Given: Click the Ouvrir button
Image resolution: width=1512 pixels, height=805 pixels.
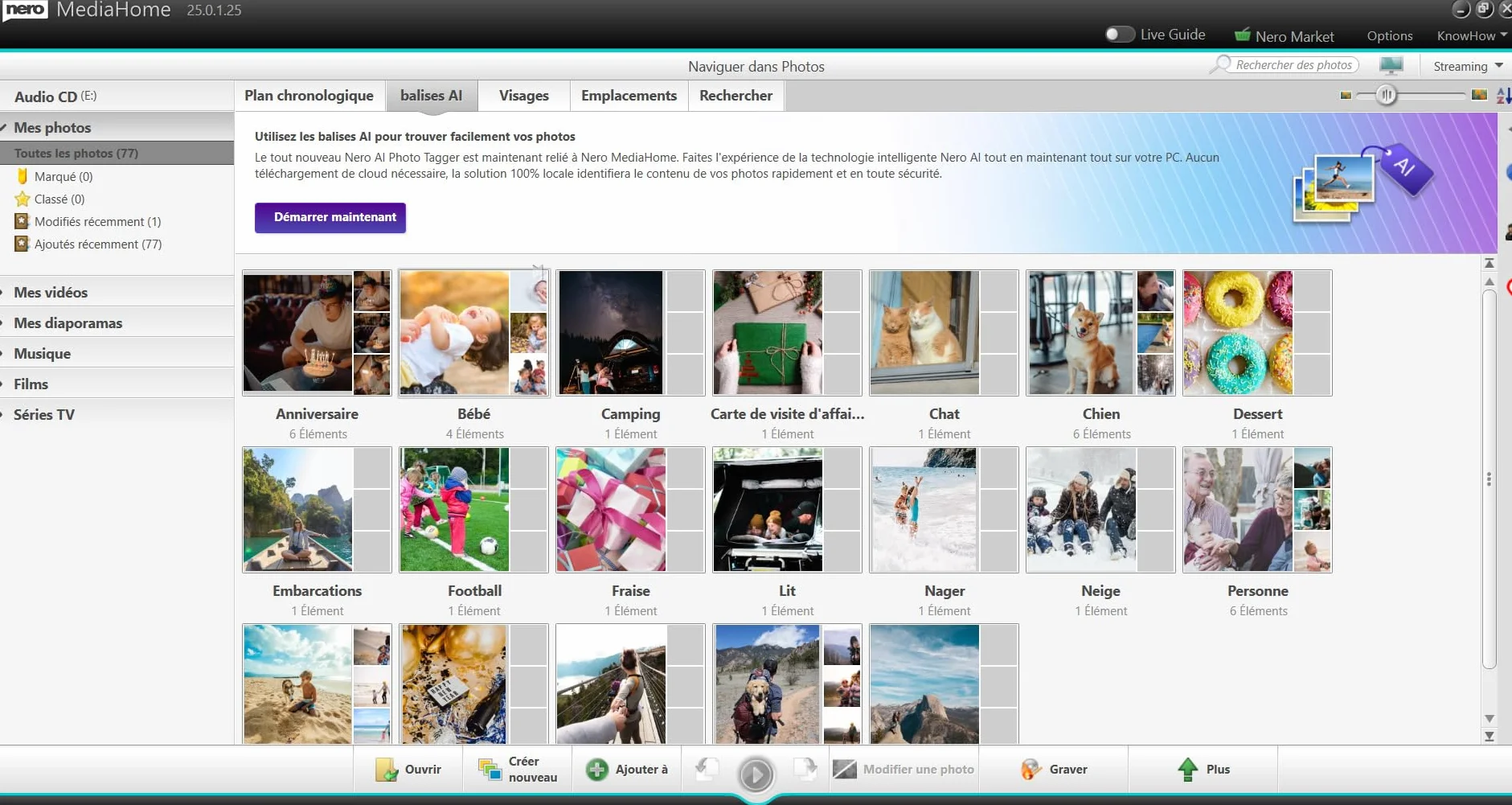Looking at the screenshot, I should 408,770.
